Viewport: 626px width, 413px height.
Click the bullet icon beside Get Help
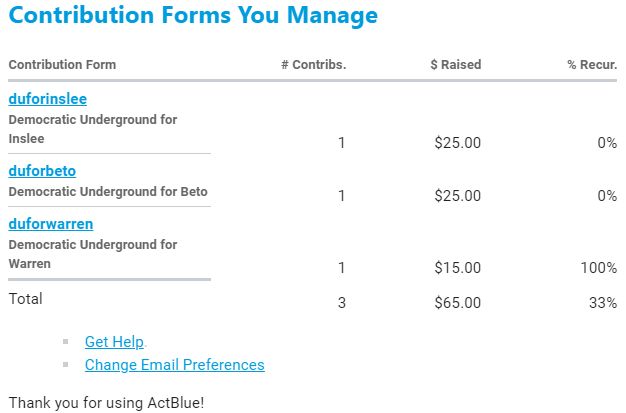tap(66, 342)
